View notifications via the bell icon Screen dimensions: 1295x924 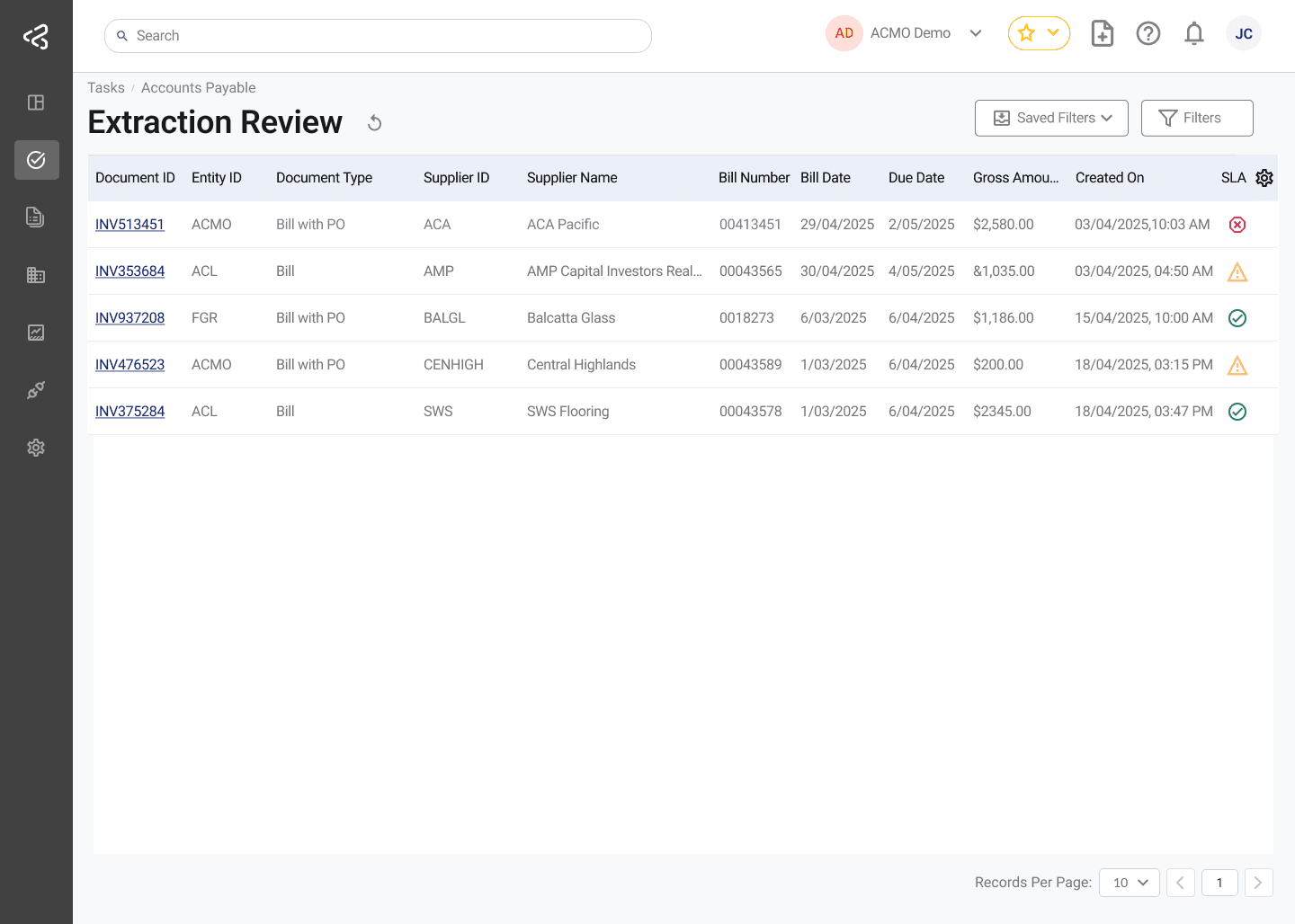coord(1194,33)
